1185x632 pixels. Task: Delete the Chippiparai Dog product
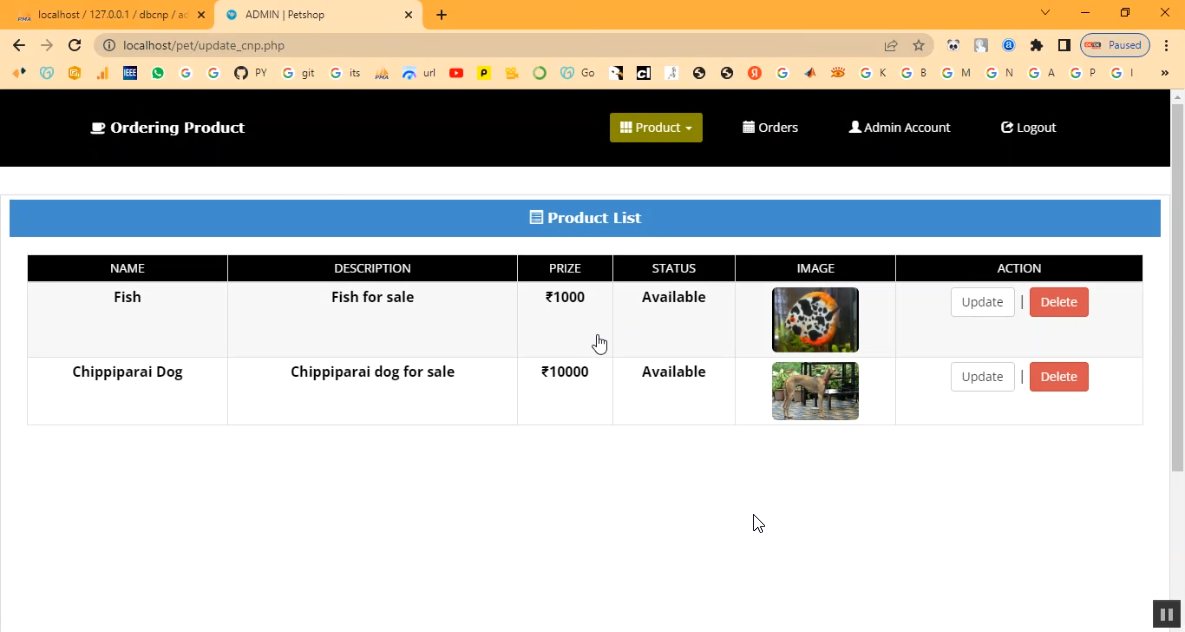click(1059, 376)
